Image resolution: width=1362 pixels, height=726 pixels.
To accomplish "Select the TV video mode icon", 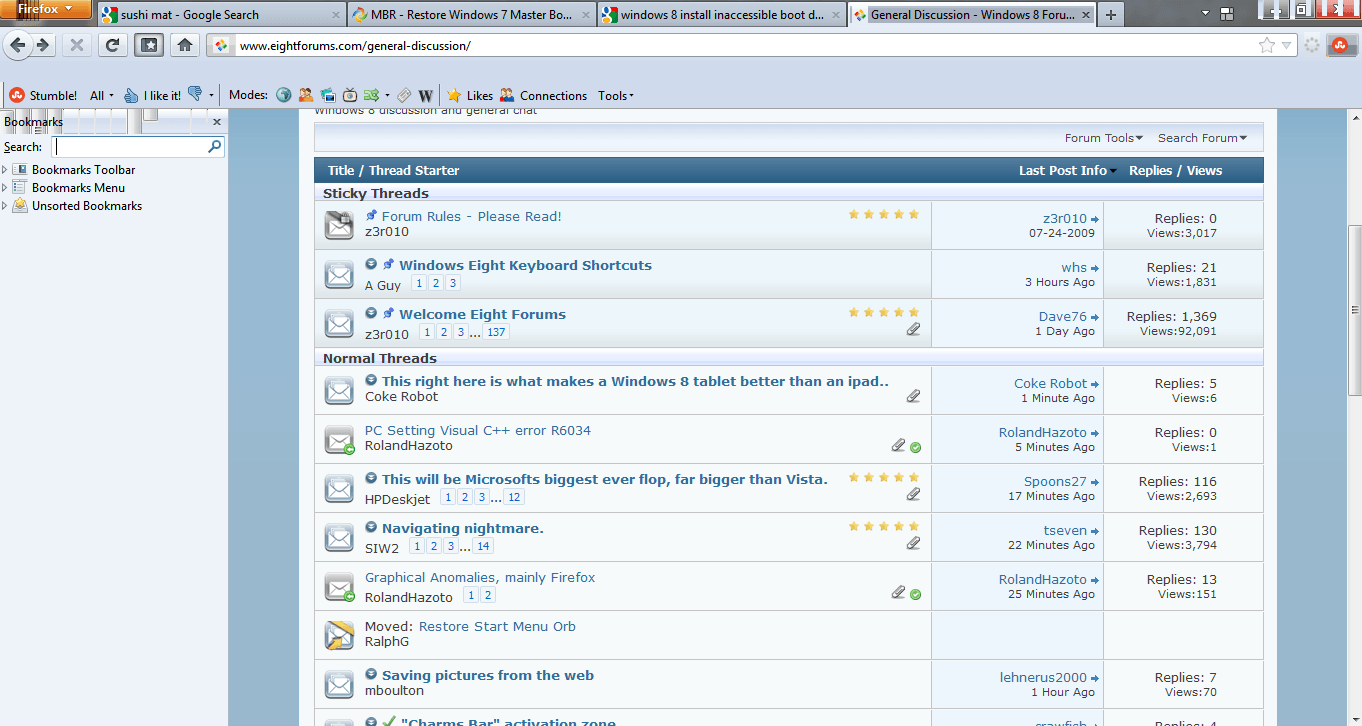I will (x=350, y=95).
